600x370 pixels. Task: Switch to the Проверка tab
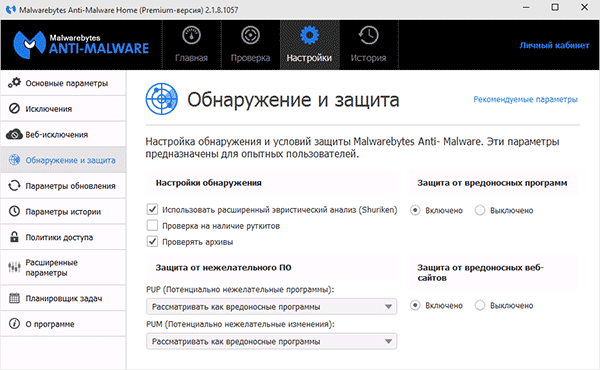pos(250,45)
